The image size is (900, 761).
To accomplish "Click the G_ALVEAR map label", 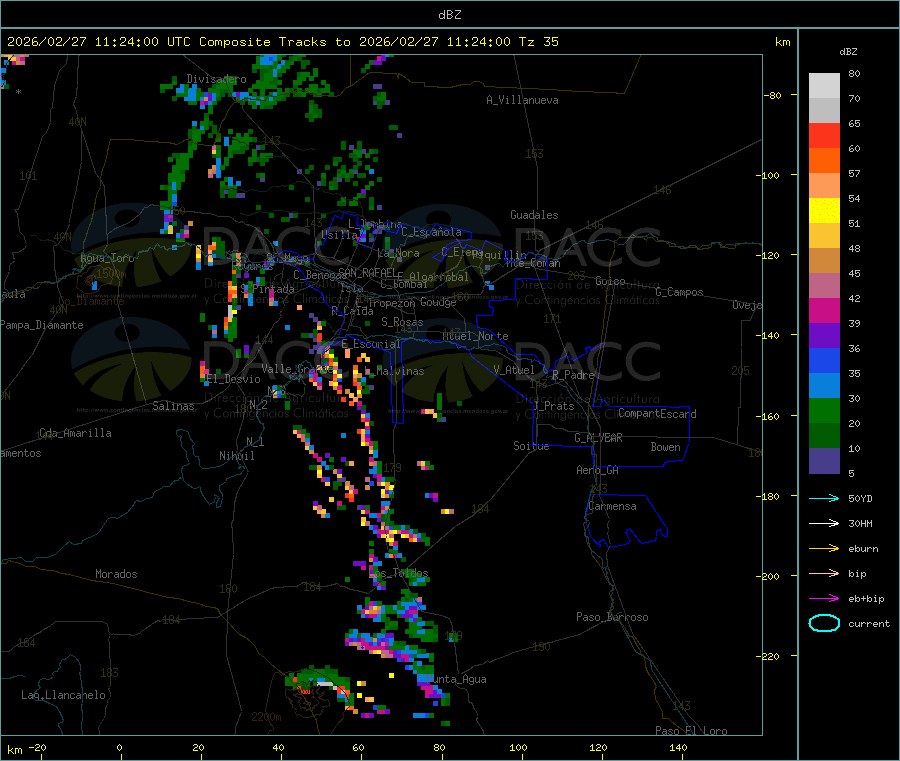I will [598, 438].
